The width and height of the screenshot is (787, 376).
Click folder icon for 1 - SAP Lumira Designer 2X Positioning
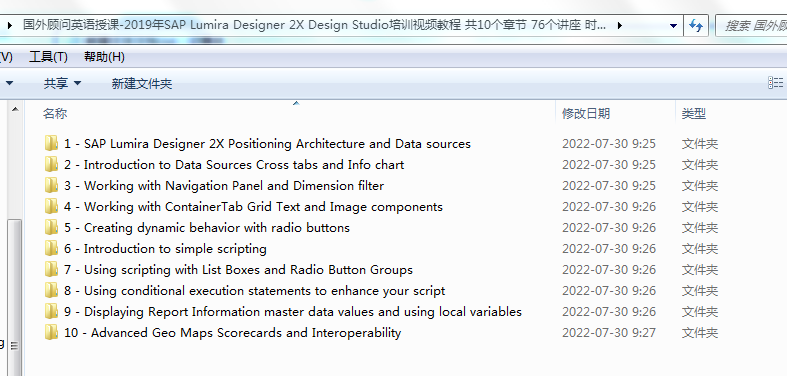pyautogui.click(x=51, y=144)
